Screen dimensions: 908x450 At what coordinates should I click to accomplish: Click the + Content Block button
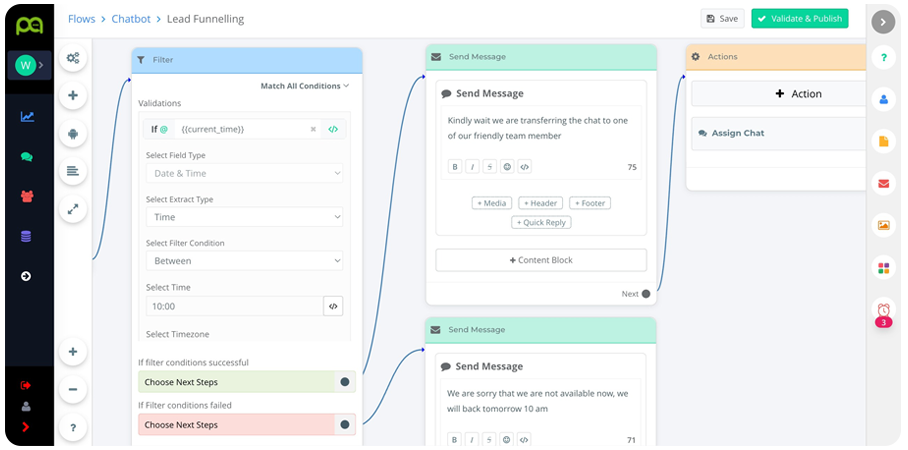point(541,260)
